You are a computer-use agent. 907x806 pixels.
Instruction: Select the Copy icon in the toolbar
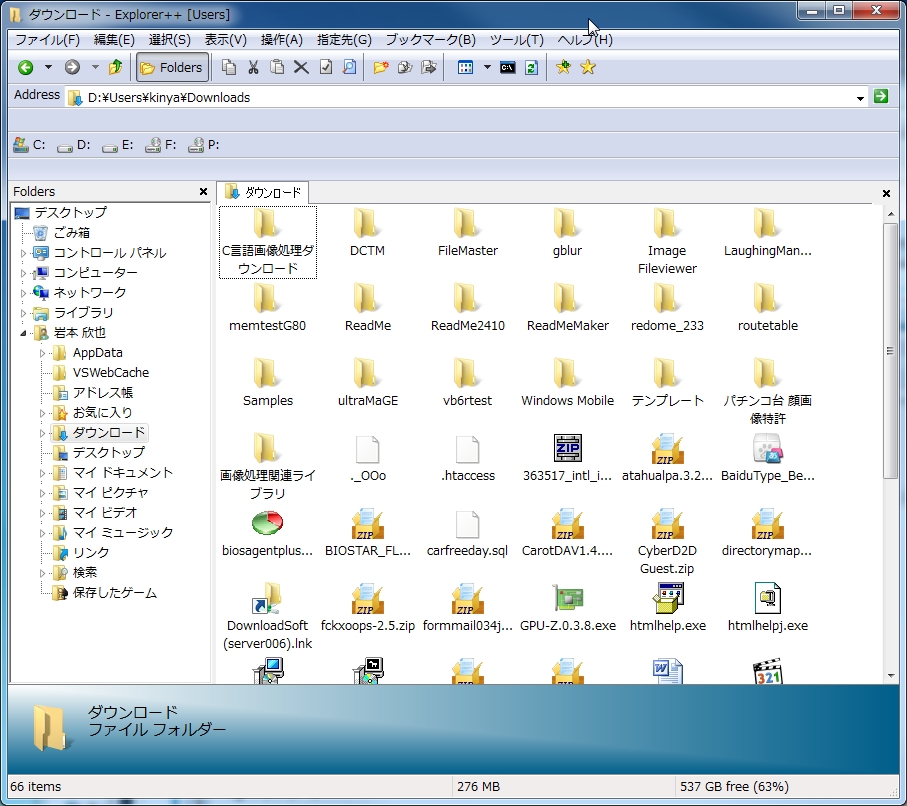(x=228, y=67)
